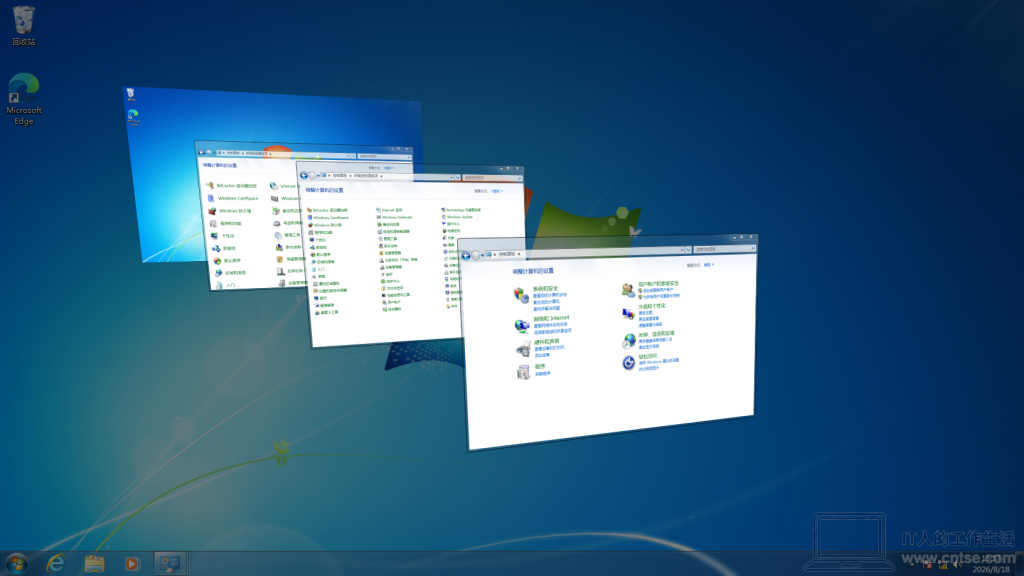Expand 控制面板 breadcrumb arrow in front window
Screen dimensions: 1024x576
click(519, 254)
